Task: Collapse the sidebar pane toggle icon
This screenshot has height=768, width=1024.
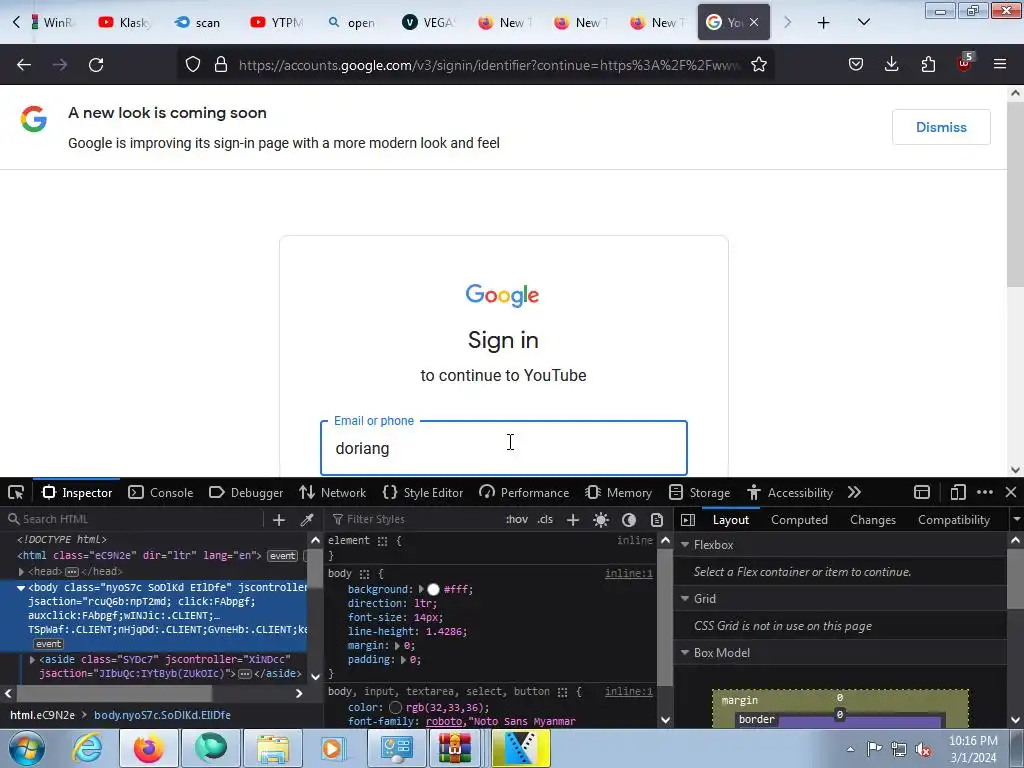Action: (688, 520)
